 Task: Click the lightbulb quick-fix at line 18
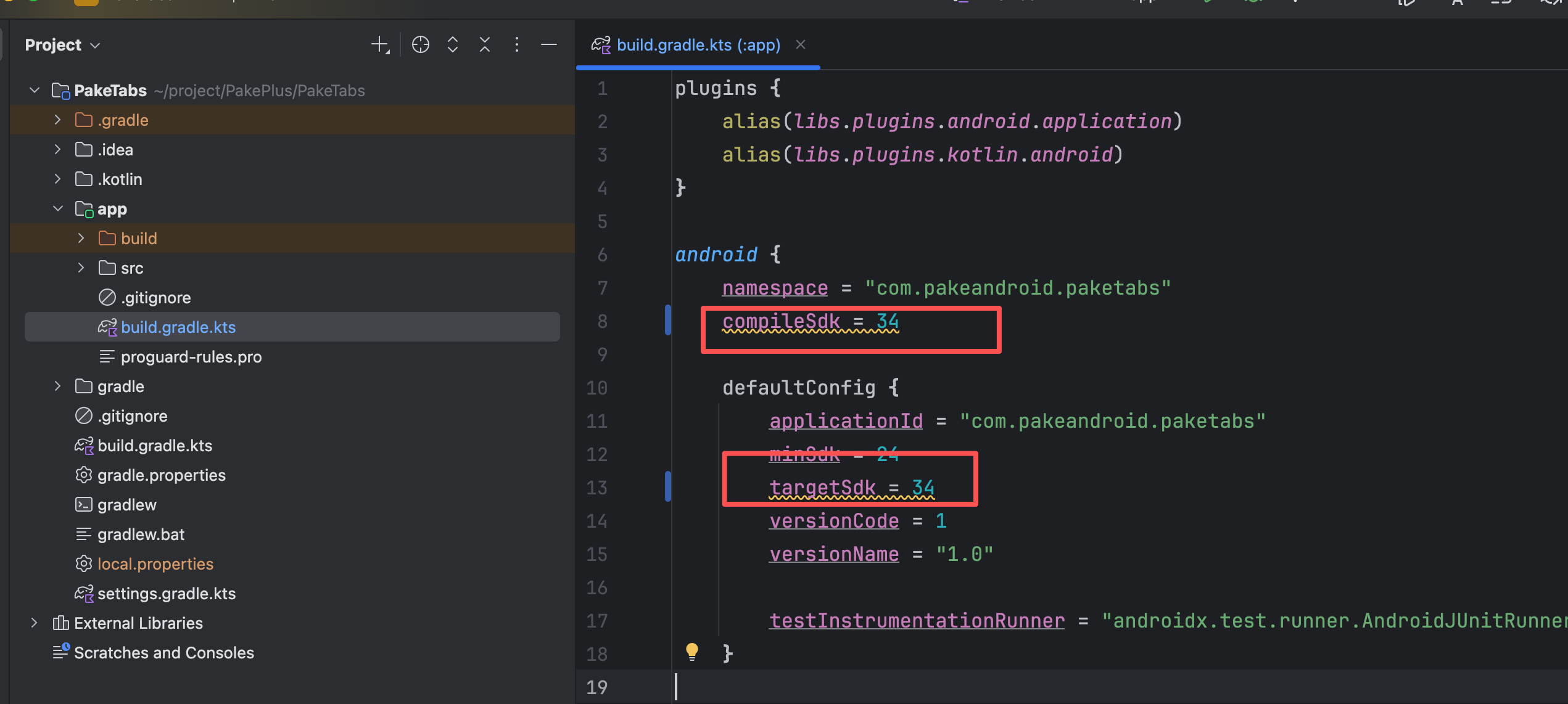click(691, 652)
